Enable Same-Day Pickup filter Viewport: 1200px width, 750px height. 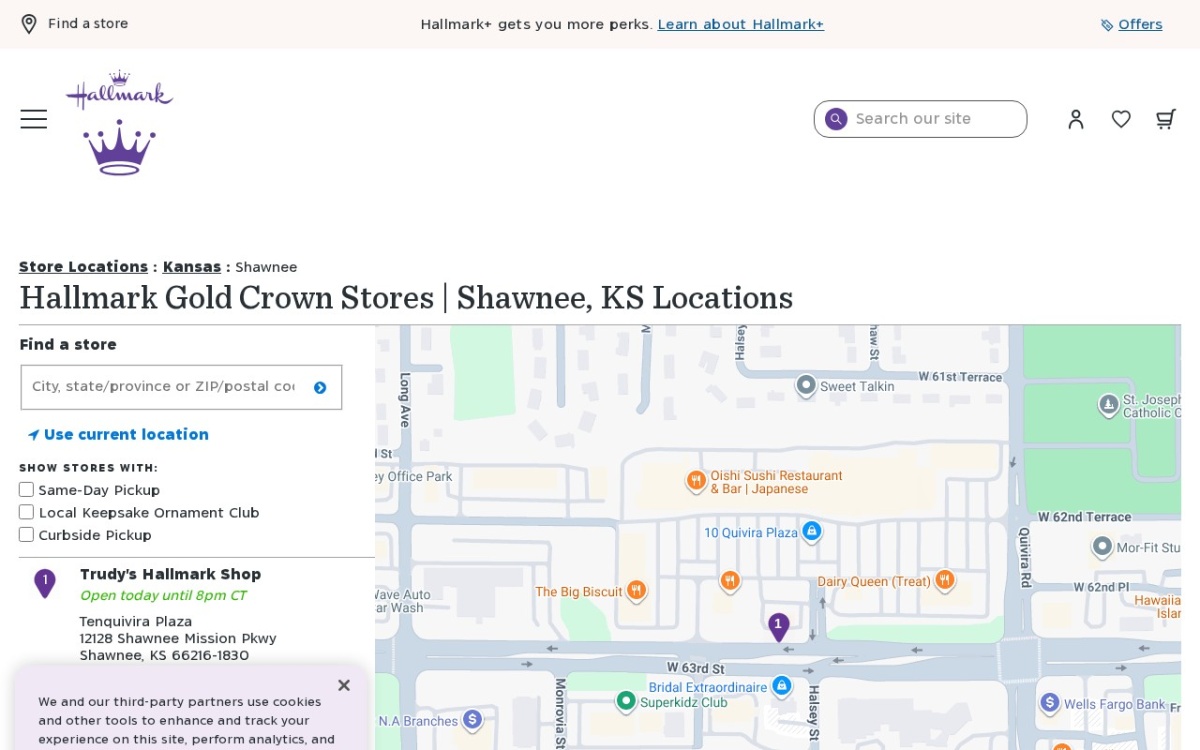(26, 490)
